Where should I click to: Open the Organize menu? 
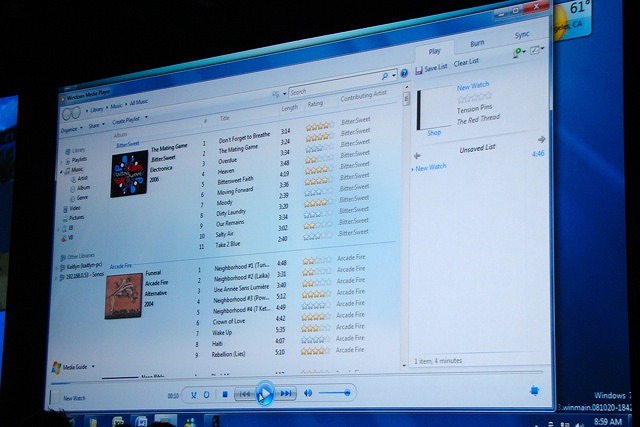click(x=69, y=129)
